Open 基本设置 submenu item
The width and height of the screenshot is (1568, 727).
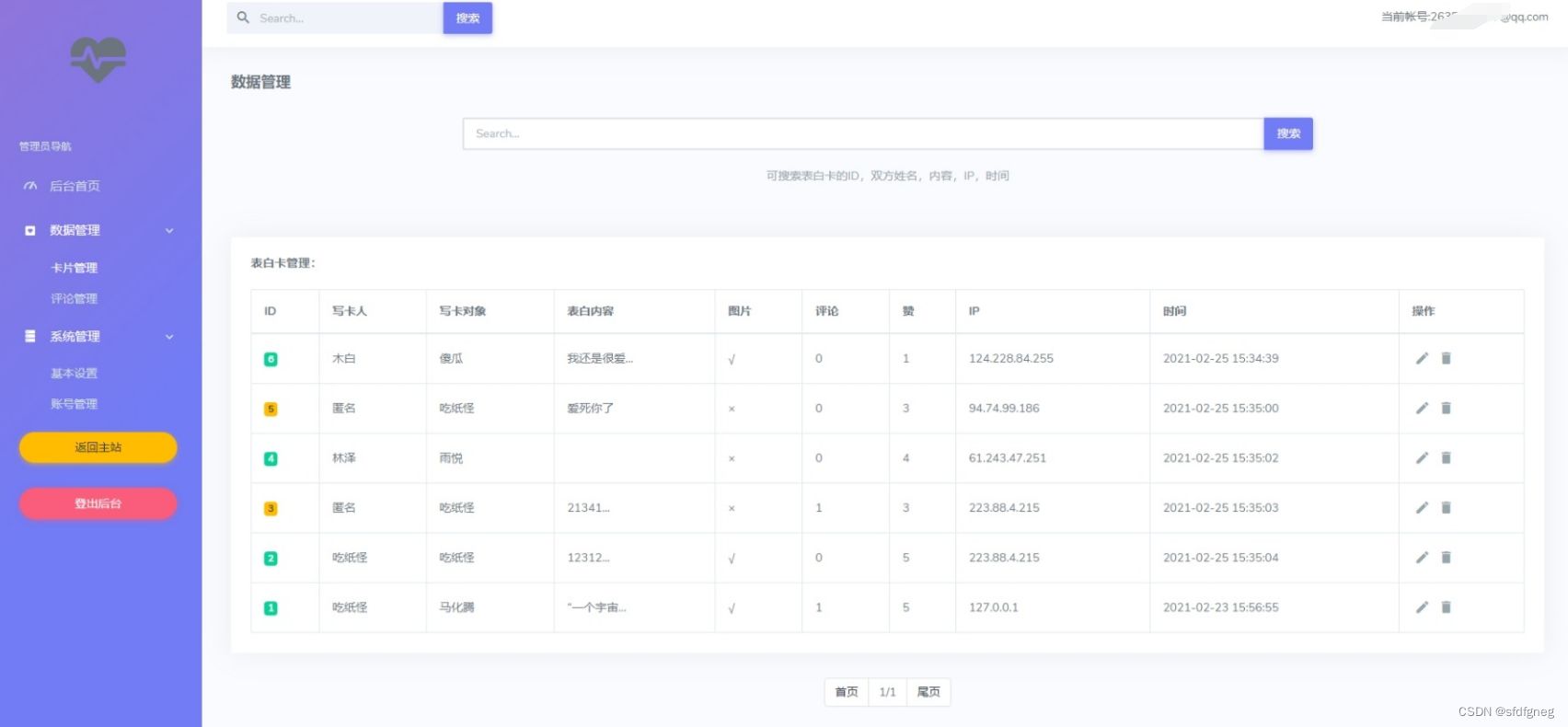pos(74,373)
